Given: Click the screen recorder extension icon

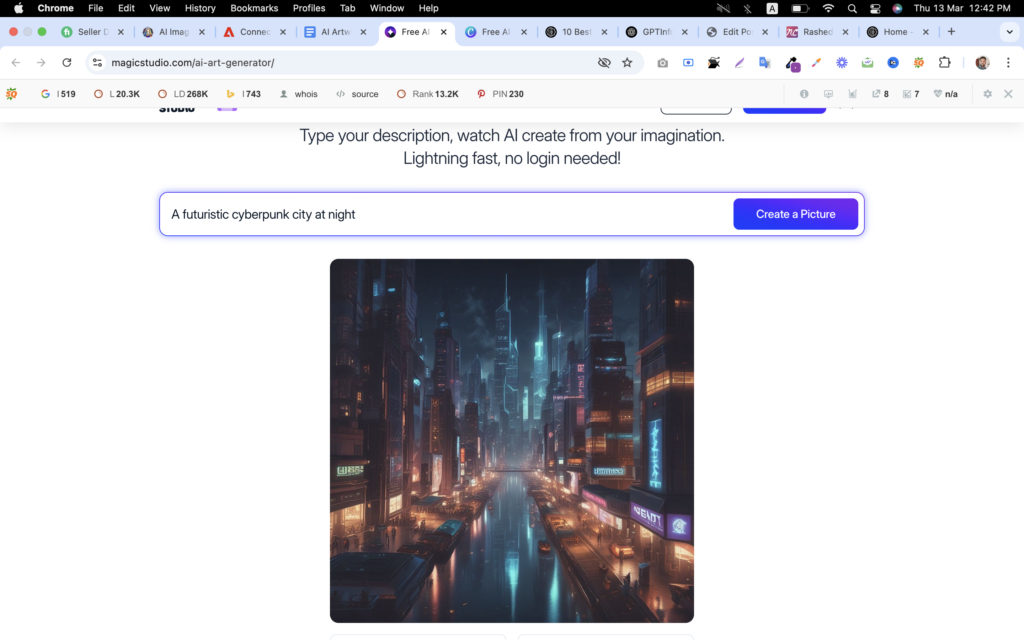Looking at the screenshot, I should tap(688, 63).
